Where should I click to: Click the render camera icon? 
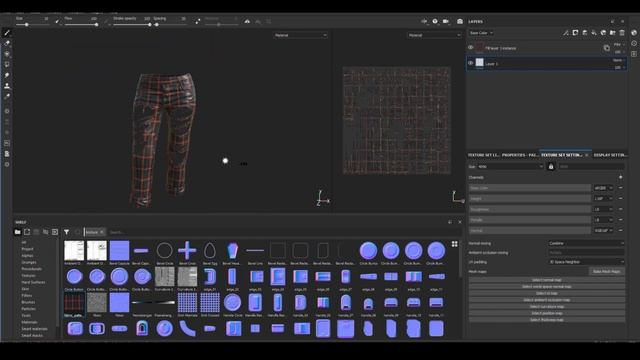(460, 21)
